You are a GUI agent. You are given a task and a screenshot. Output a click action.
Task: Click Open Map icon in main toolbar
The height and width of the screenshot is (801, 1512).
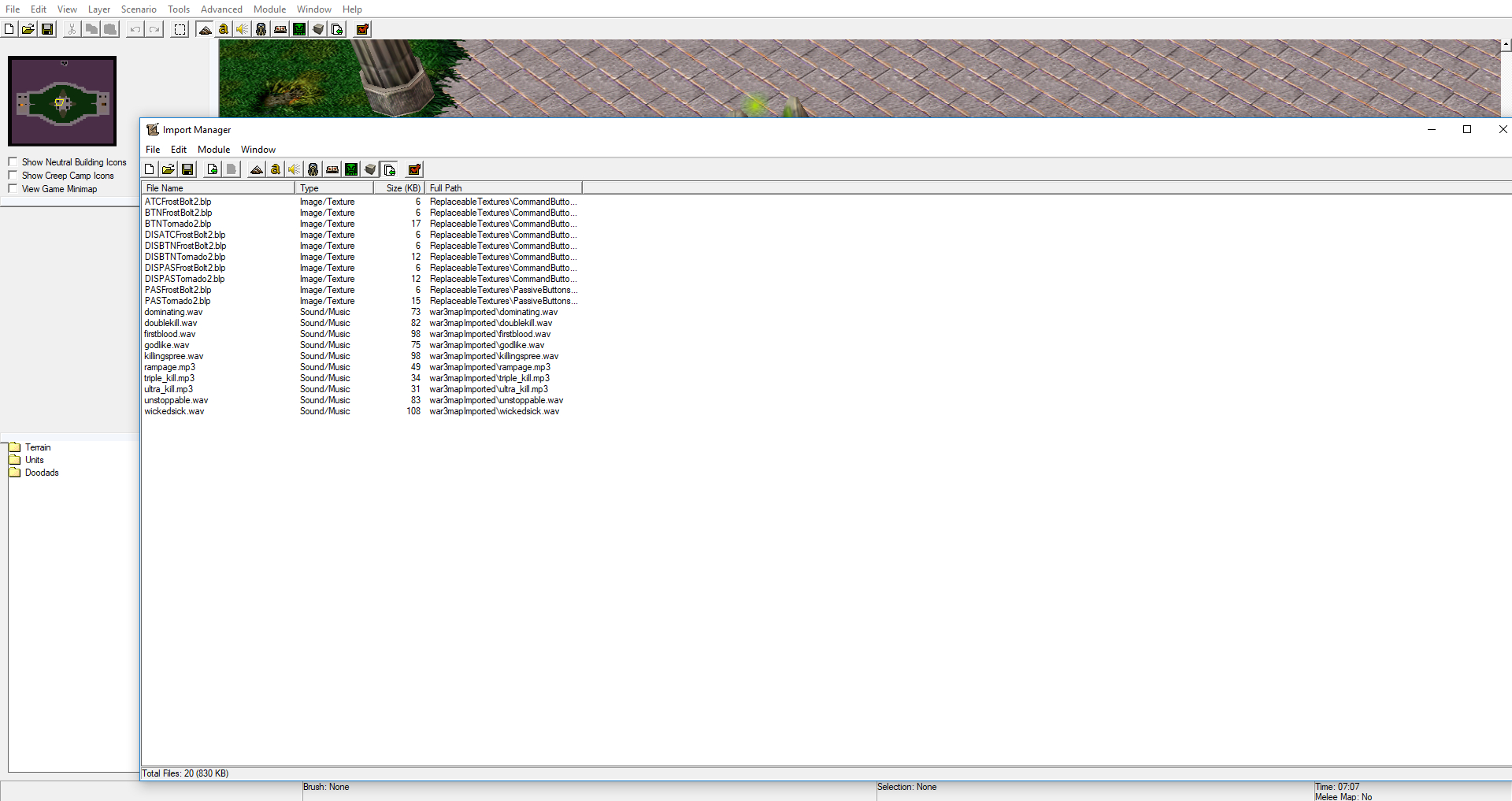tap(28, 29)
